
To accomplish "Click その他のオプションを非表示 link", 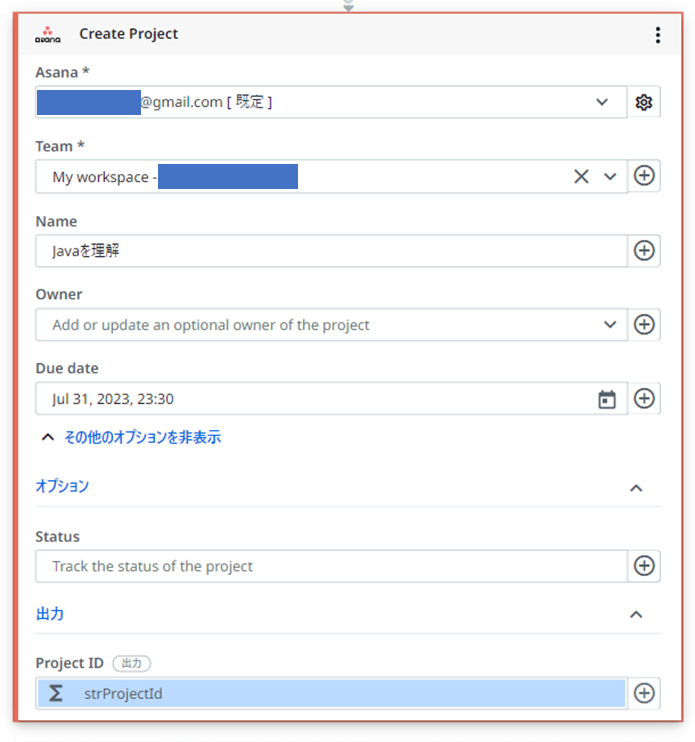I will 142,437.
